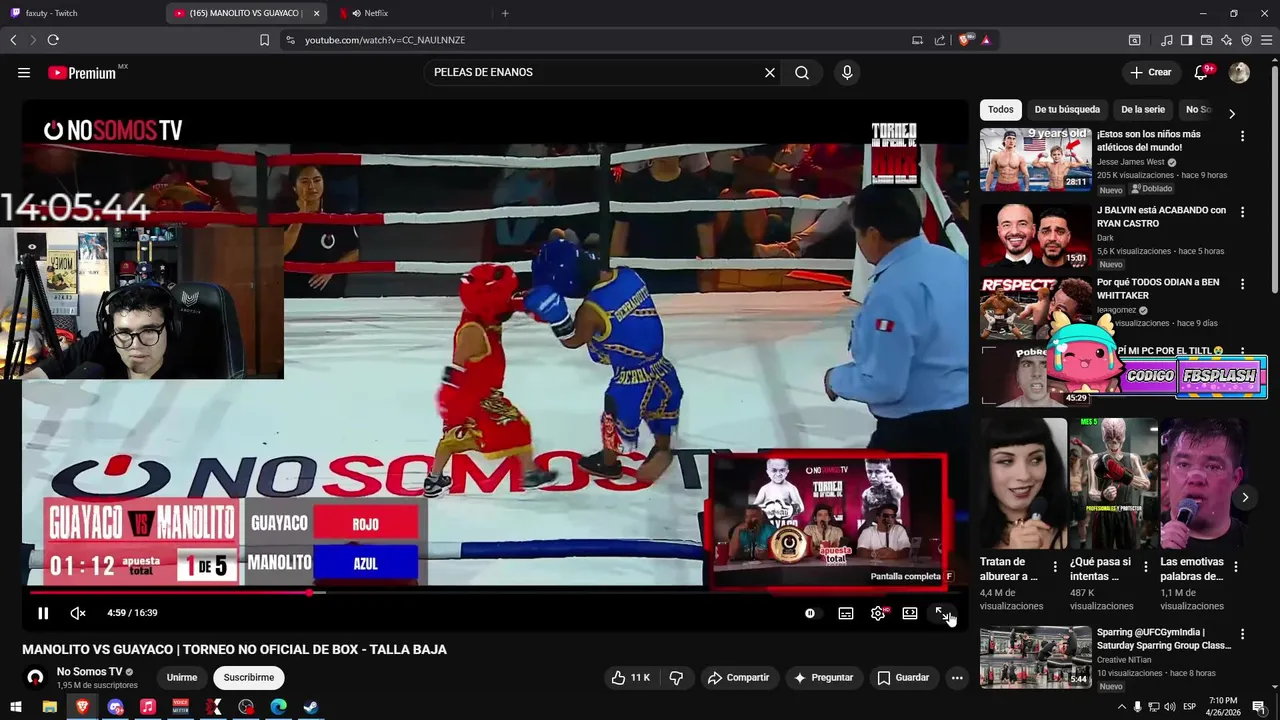This screenshot has width=1280, height=720.
Task: Like the video with the 11 K thumbs-up
Action: 631,678
